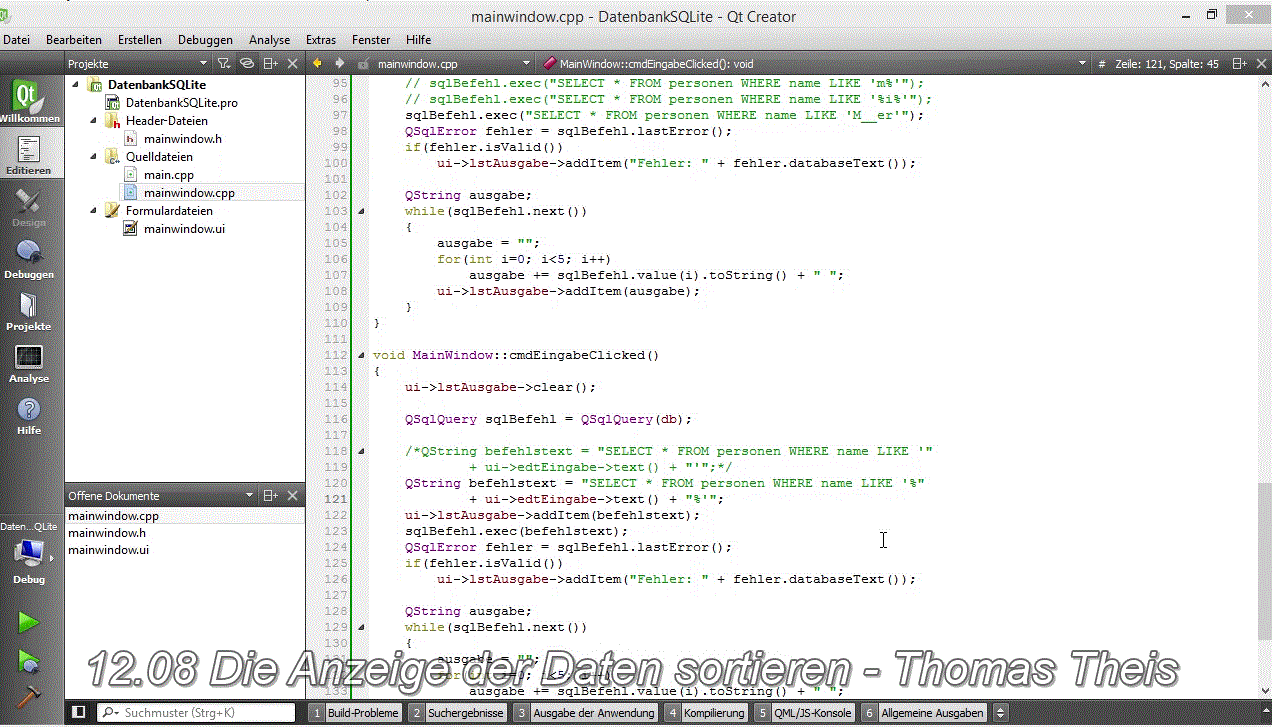
Task: Close the Projekte side panel
Action: coord(293,63)
